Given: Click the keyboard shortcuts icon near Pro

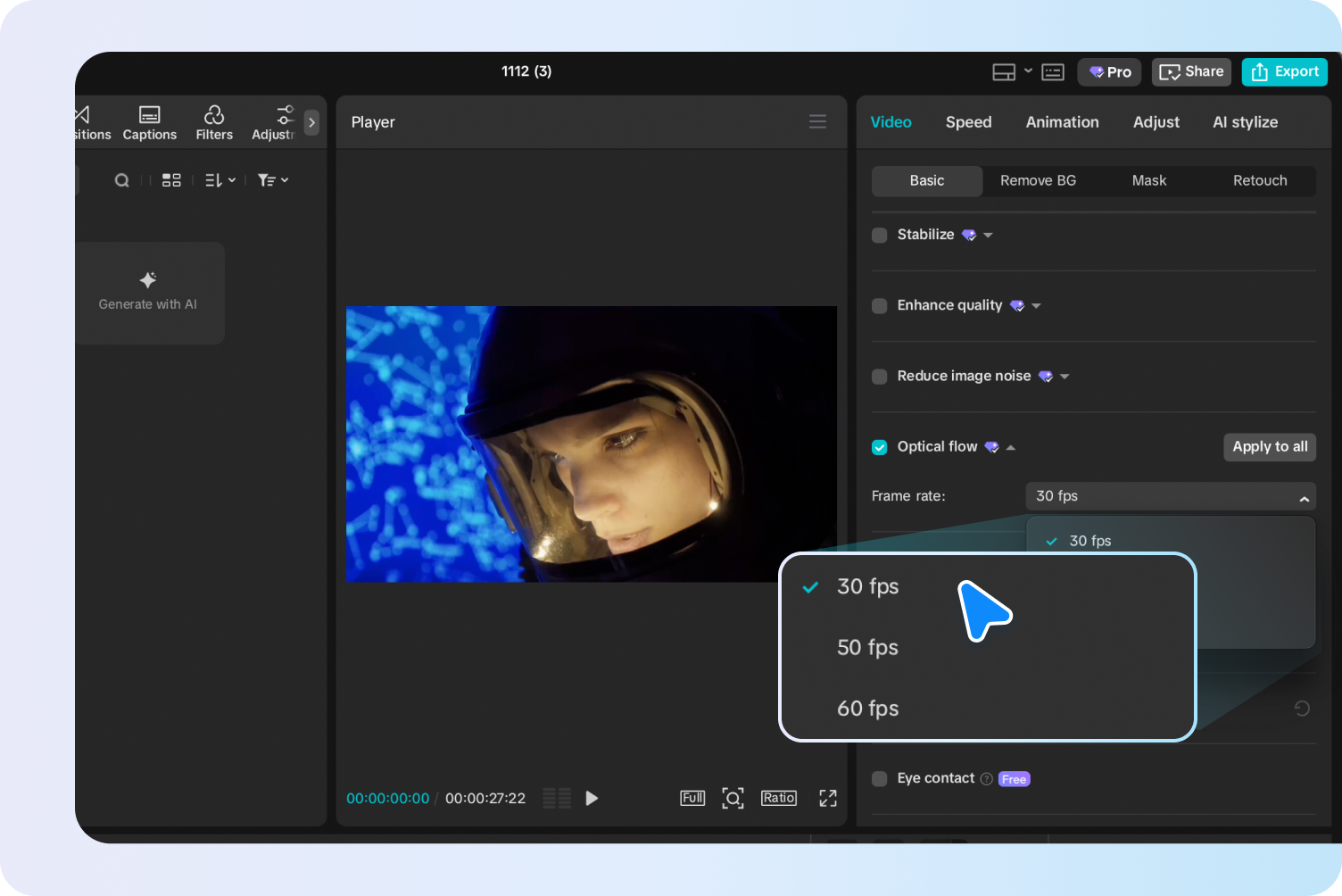Looking at the screenshot, I should pos(1052,71).
